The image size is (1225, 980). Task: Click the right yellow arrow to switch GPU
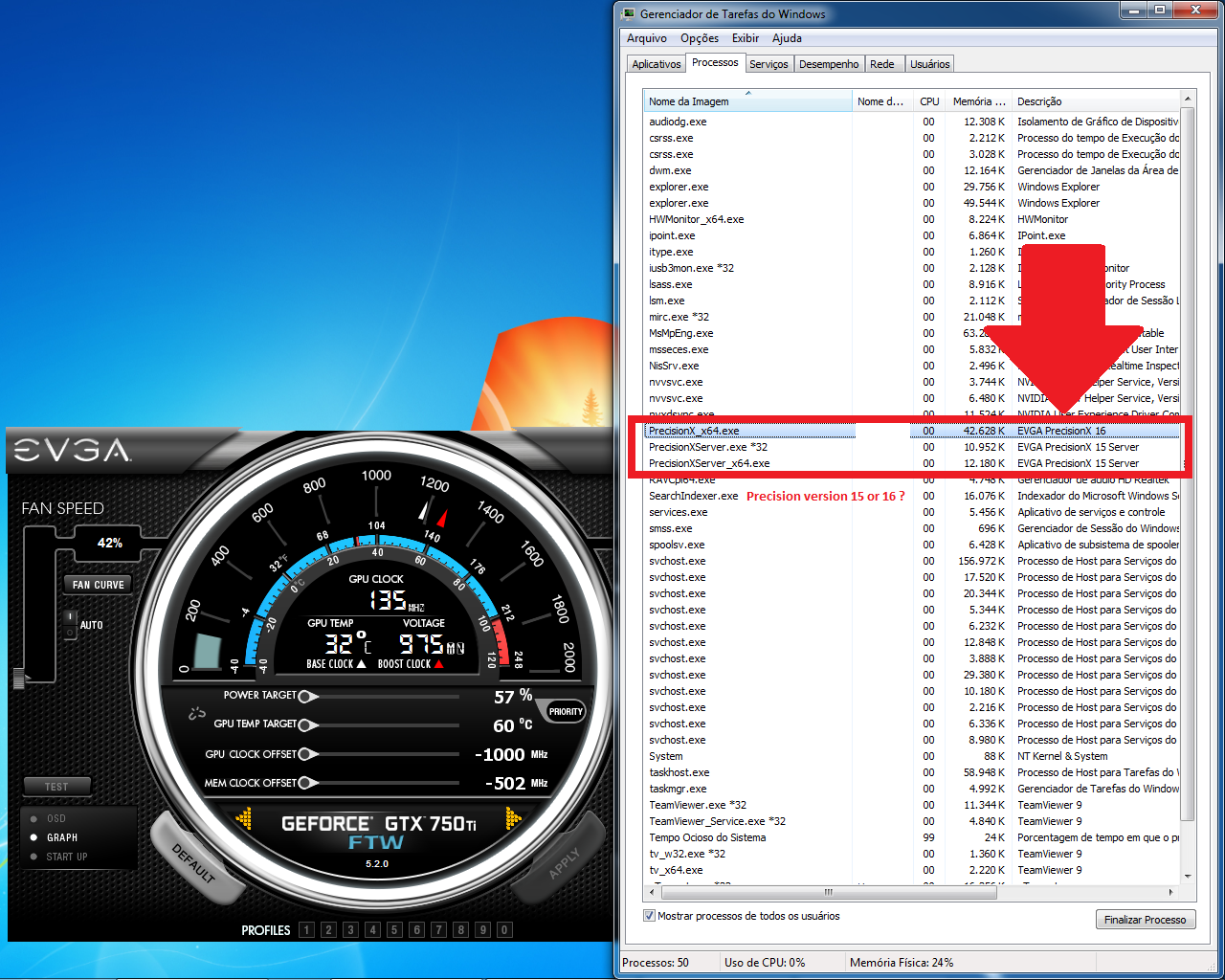coord(514,818)
